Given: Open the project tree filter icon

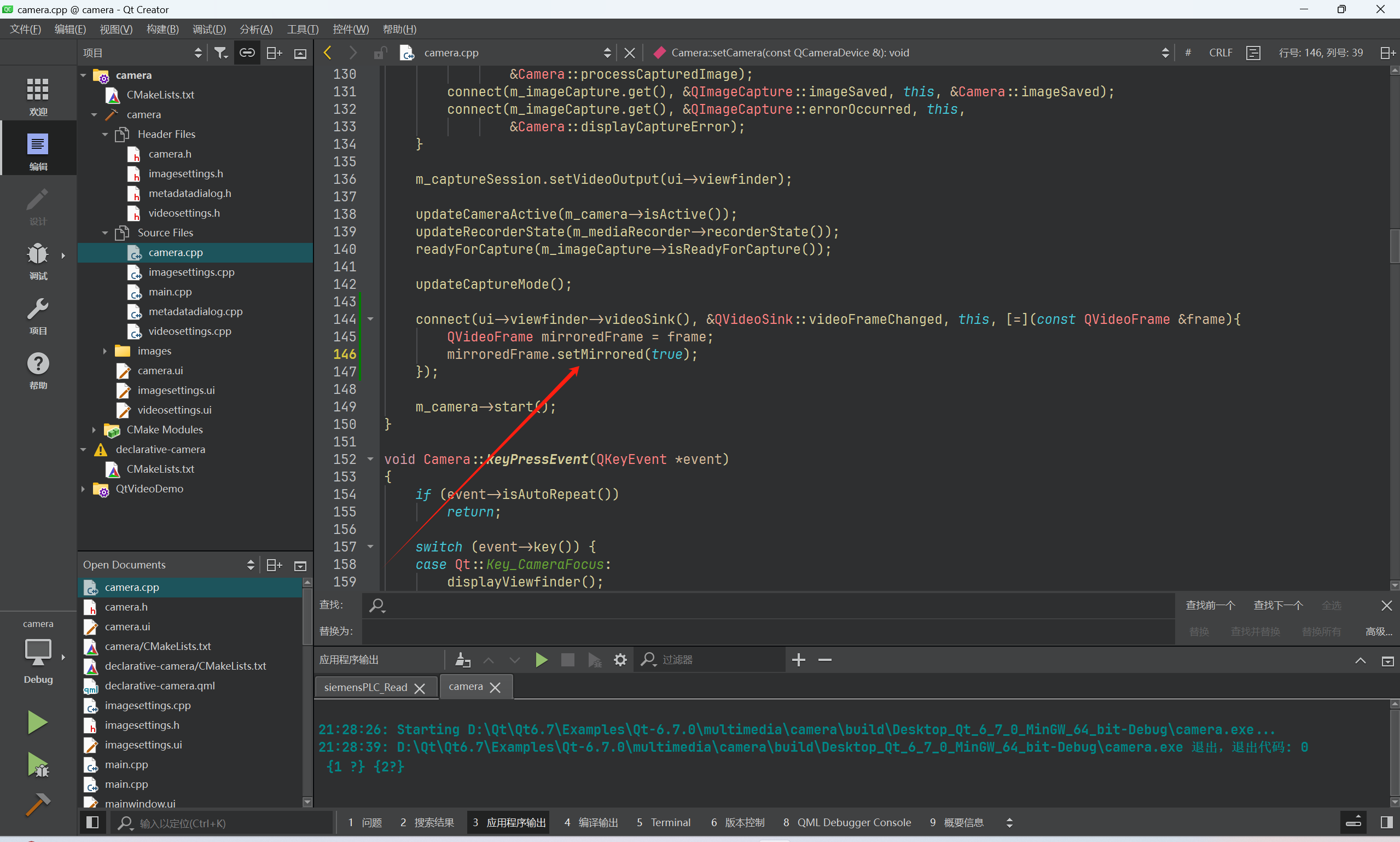Looking at the screenshot, I should tap(220, 52).
